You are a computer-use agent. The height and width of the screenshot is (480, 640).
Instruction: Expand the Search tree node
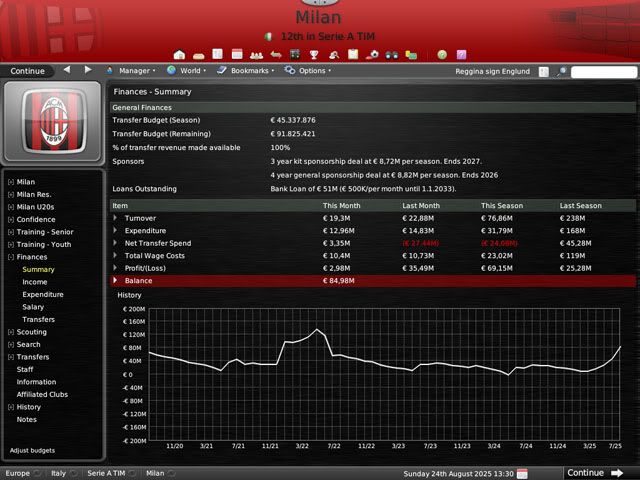tap(11, 344)
